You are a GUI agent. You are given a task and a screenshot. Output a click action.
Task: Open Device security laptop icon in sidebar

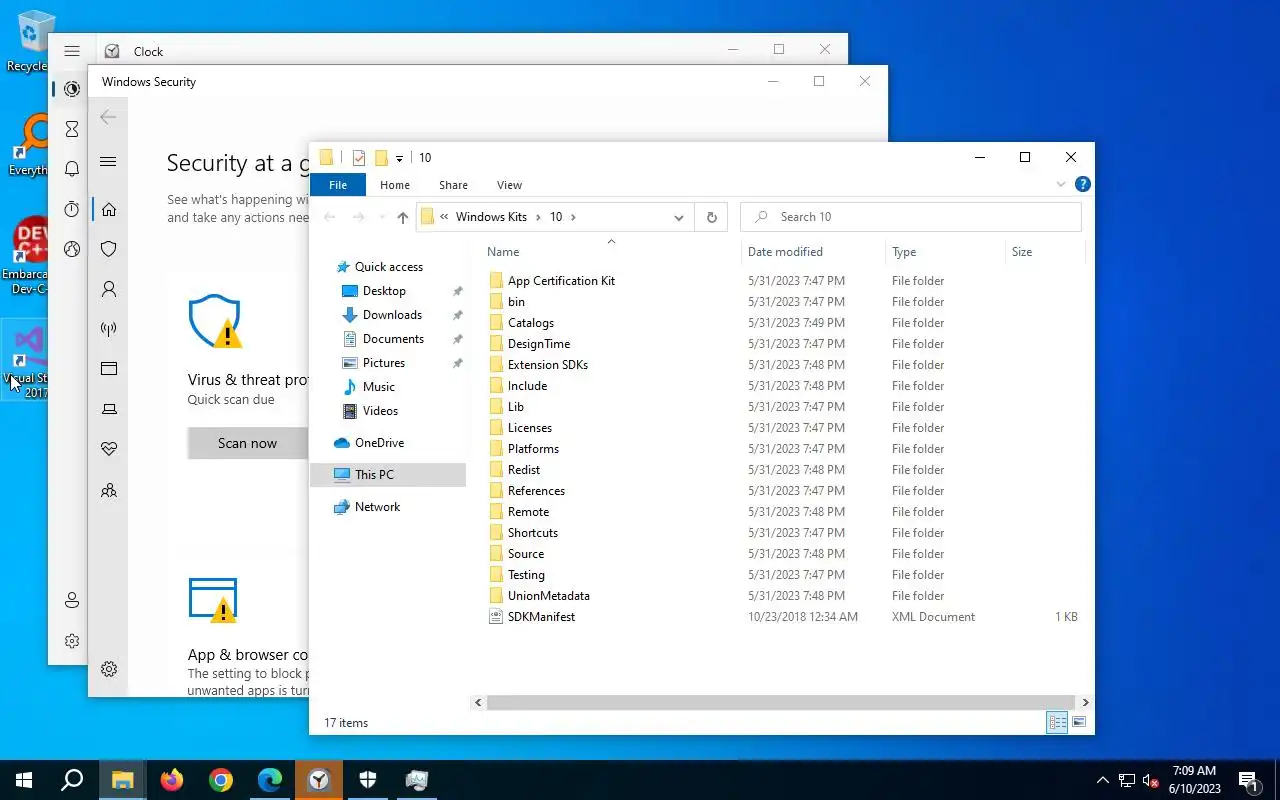point(109,409)
